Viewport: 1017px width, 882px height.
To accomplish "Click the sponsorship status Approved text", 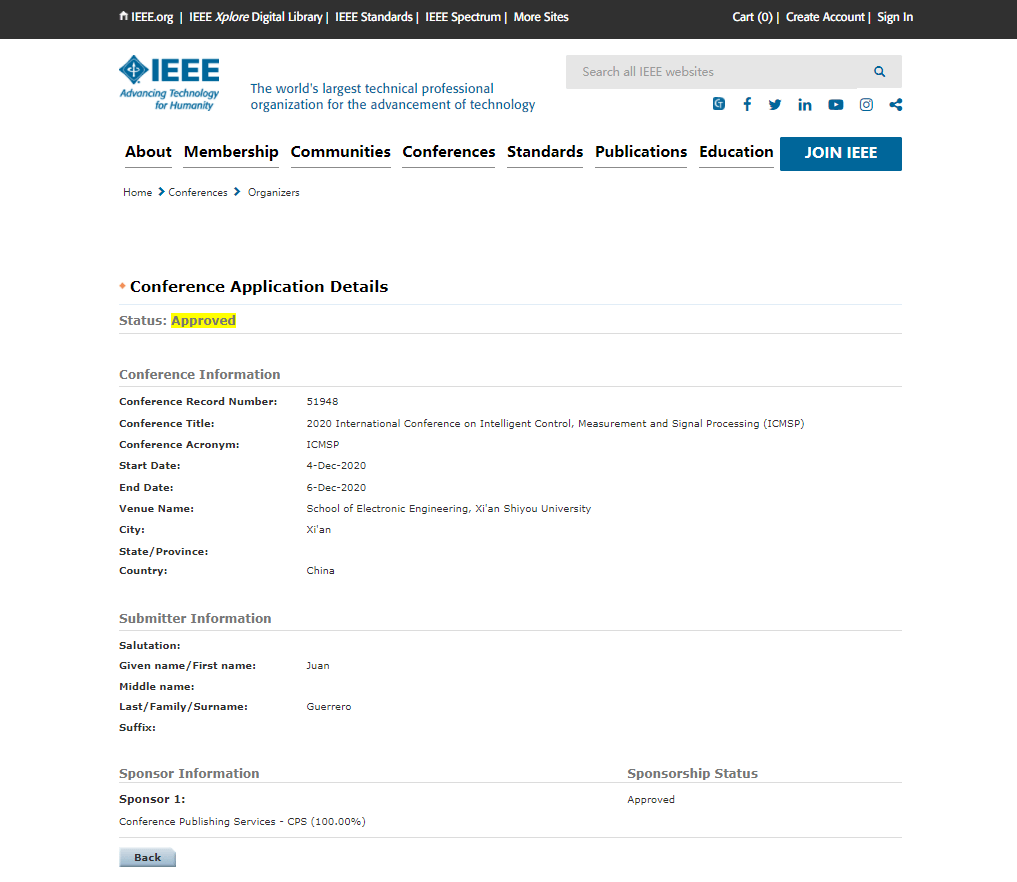I will pyautogui.click(x=651, y=800).
